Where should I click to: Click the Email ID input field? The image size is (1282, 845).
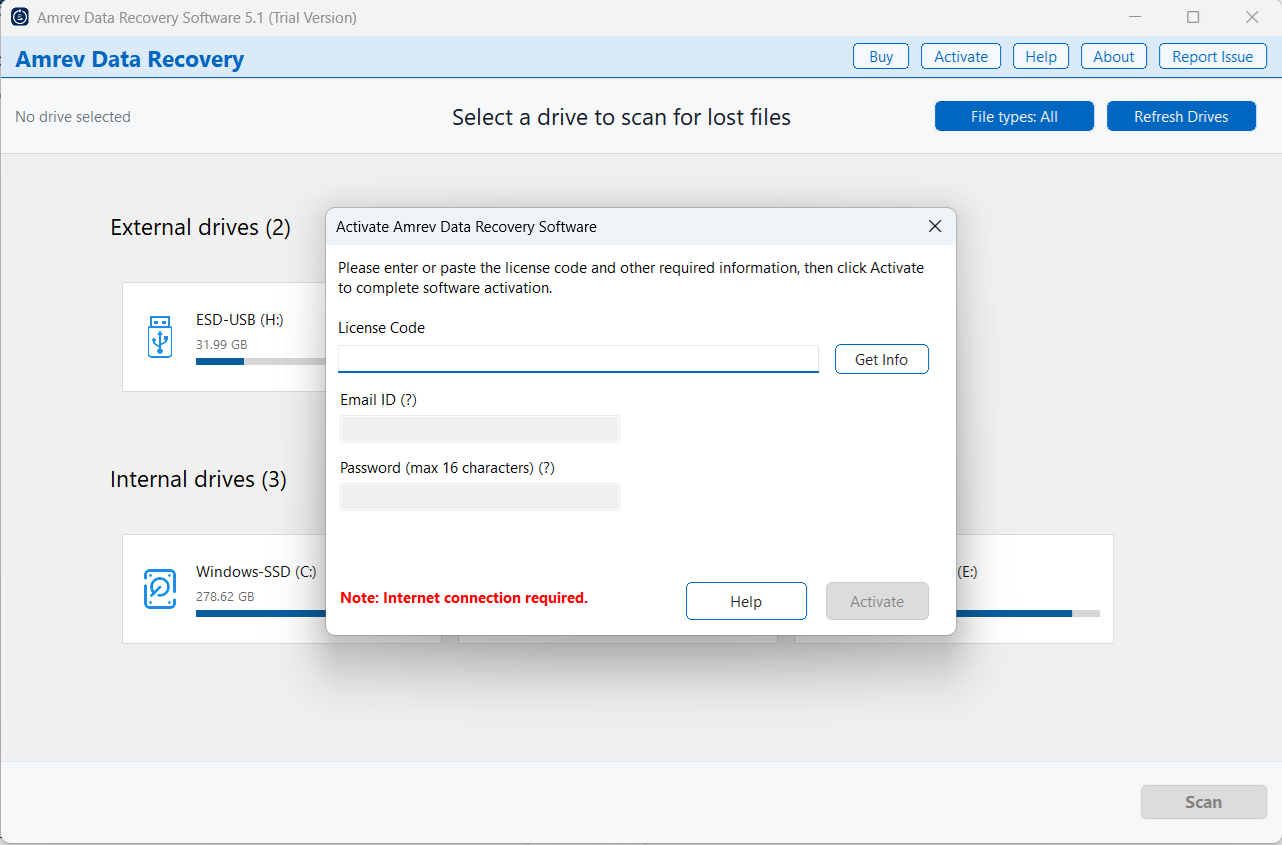(x=480, y=429)
